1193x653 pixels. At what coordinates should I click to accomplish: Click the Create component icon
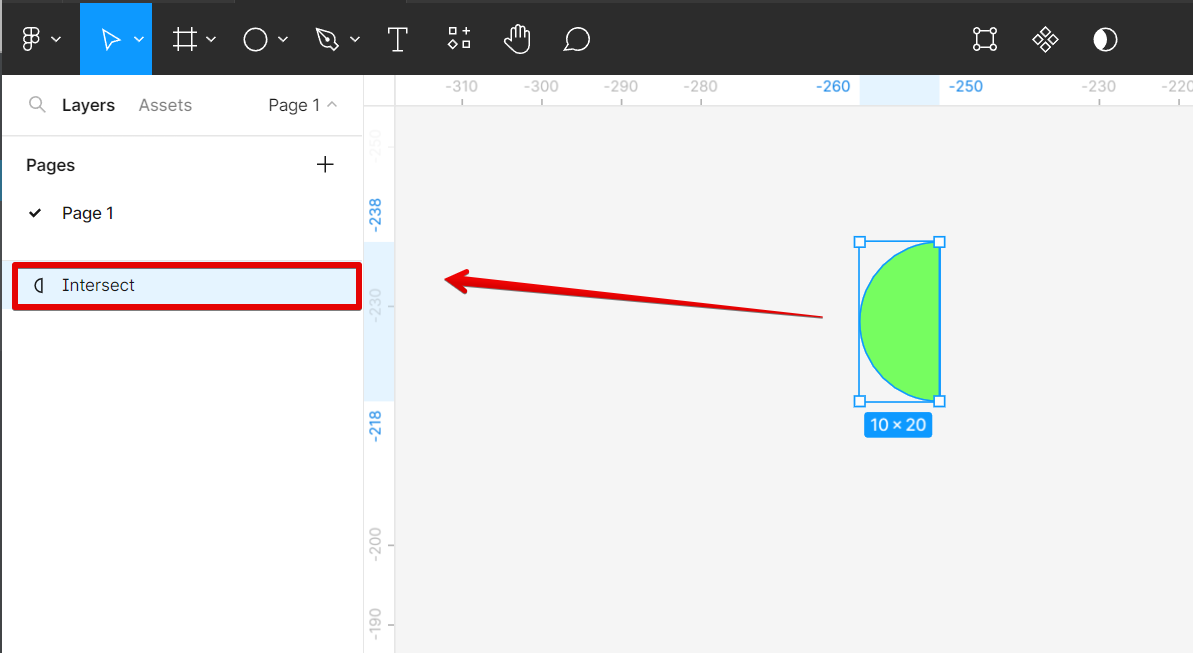point(1045,39)
